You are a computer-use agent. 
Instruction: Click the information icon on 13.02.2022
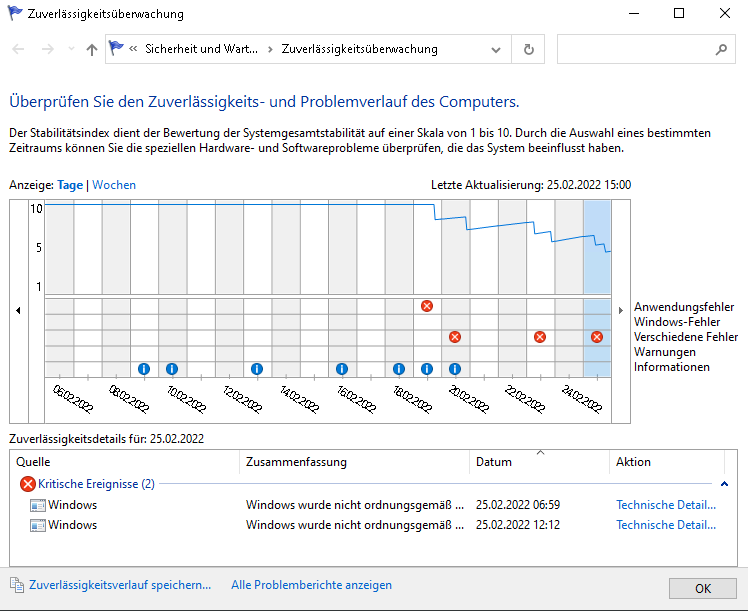coord(257,369)
